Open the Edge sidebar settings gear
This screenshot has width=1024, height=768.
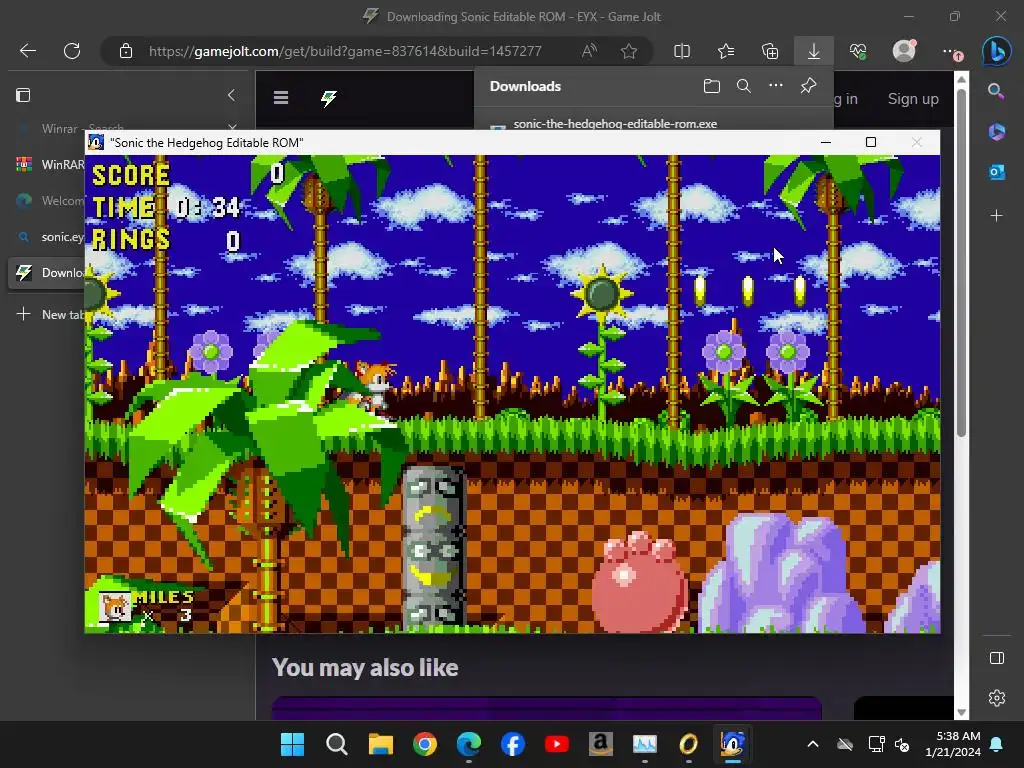[997, 698]
